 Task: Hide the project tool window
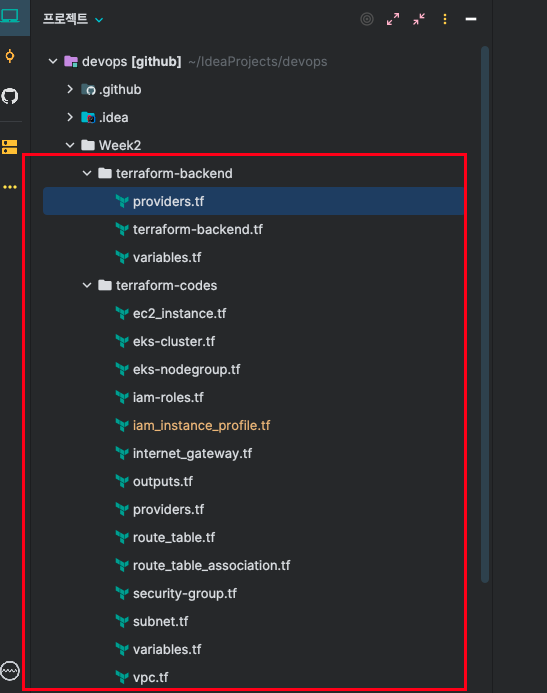coord(471,19)
